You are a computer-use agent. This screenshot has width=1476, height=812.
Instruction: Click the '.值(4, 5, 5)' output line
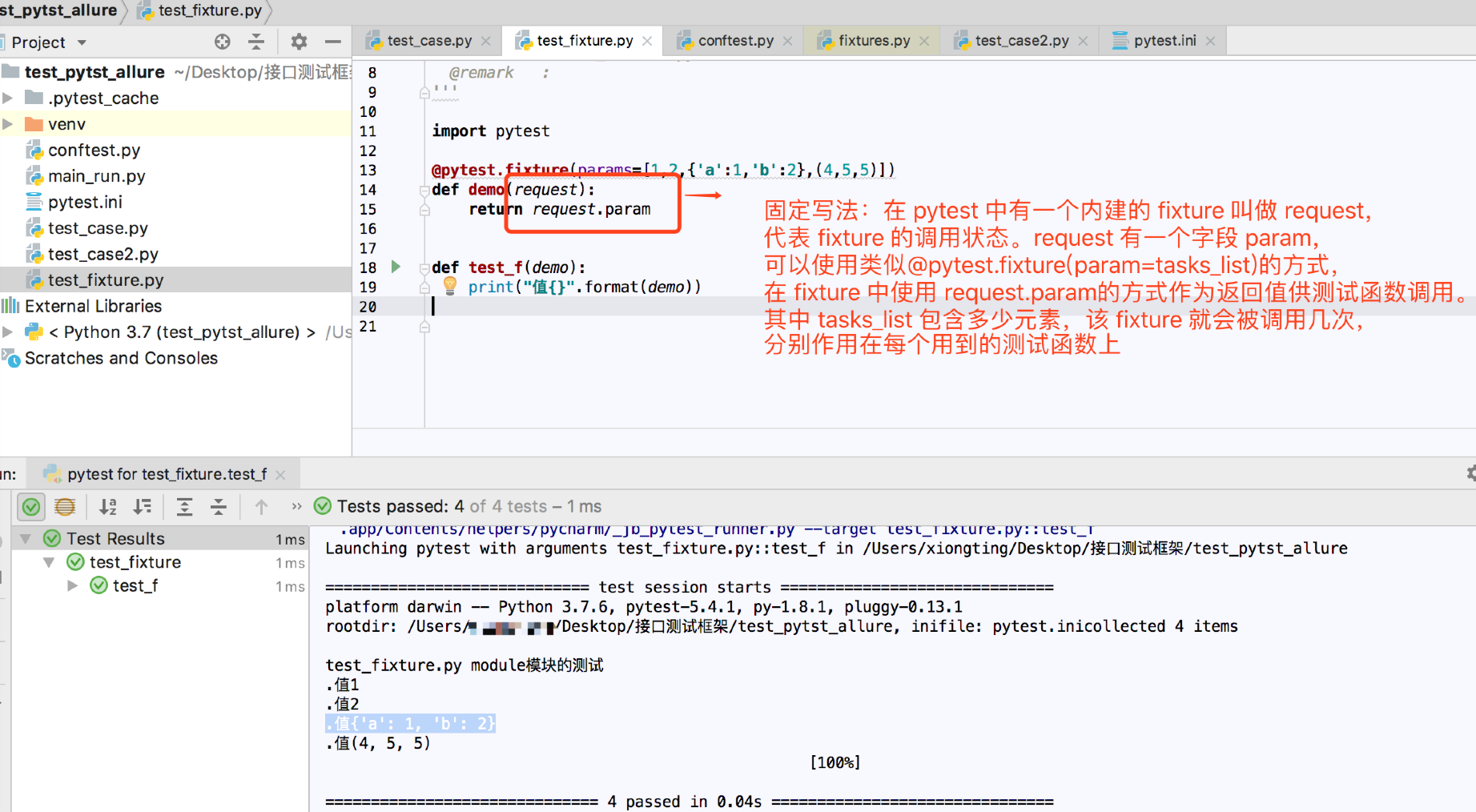coord(378,743)
